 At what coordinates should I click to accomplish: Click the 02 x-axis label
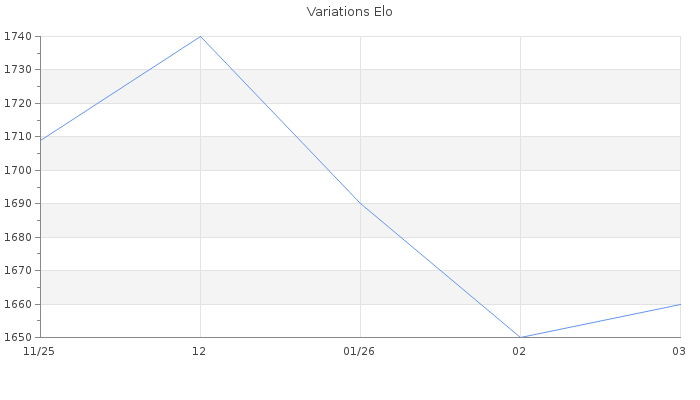click(519, 351)
